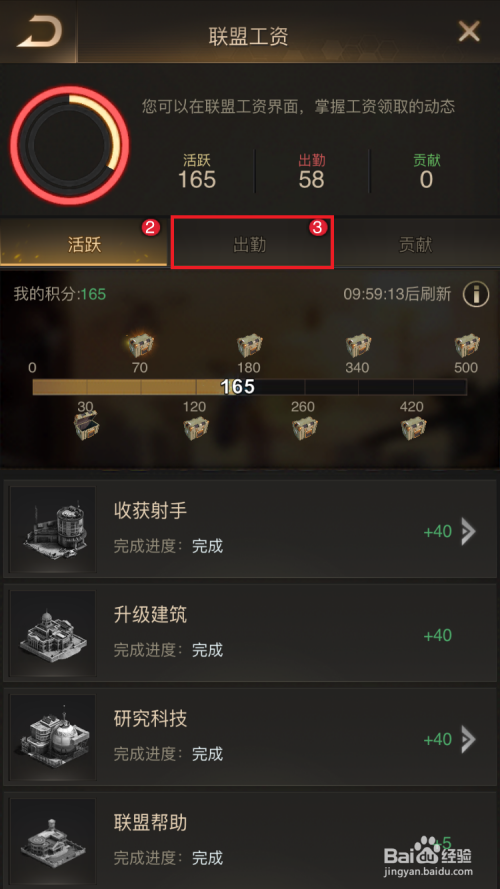Select the 活跃 tab
The image size is (500, 889).
84,245
